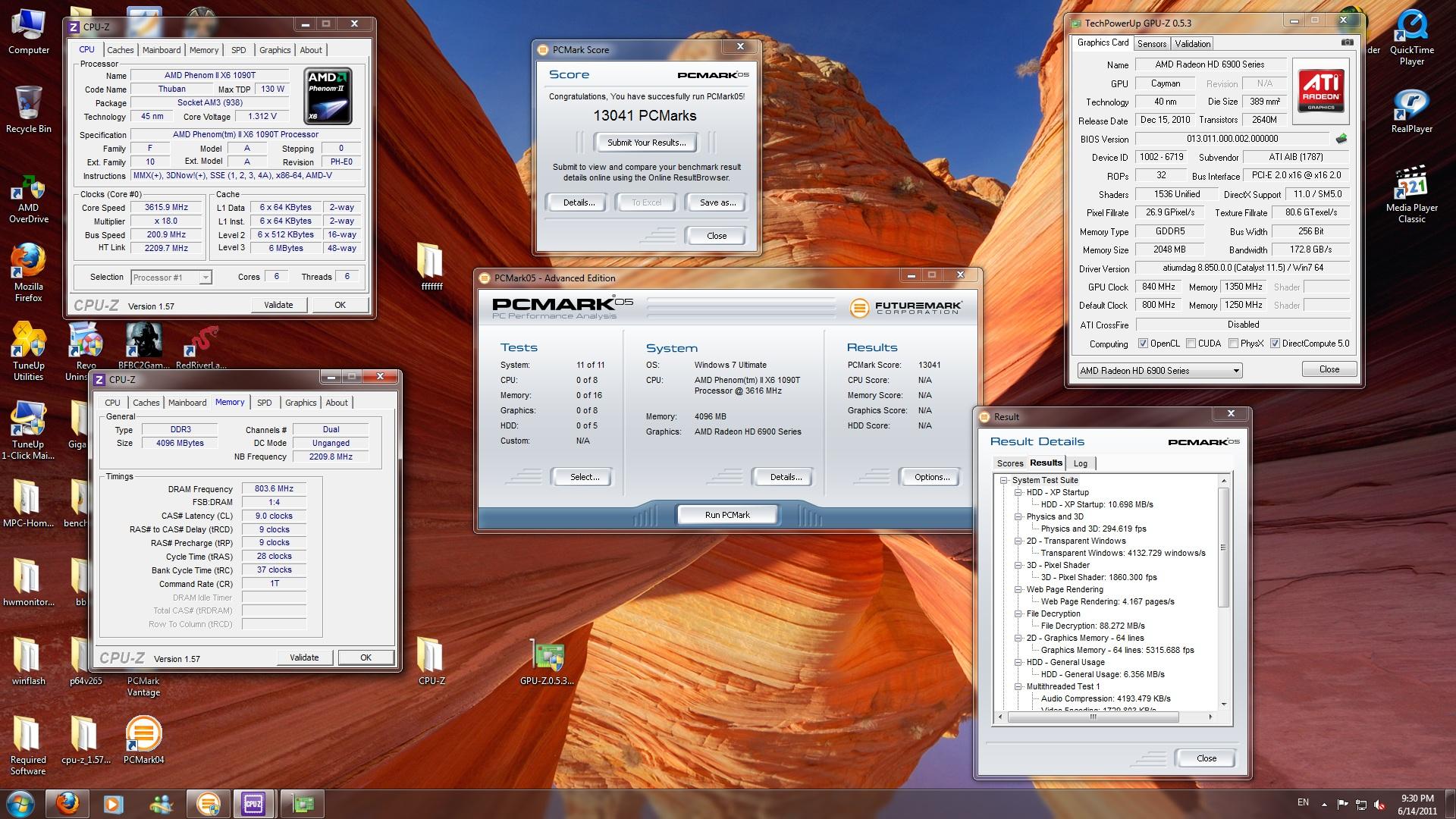Toggle the PhysX checkbox in GPU-Z
Viewport: 1456px width, 819px height.
[1233, 344]
